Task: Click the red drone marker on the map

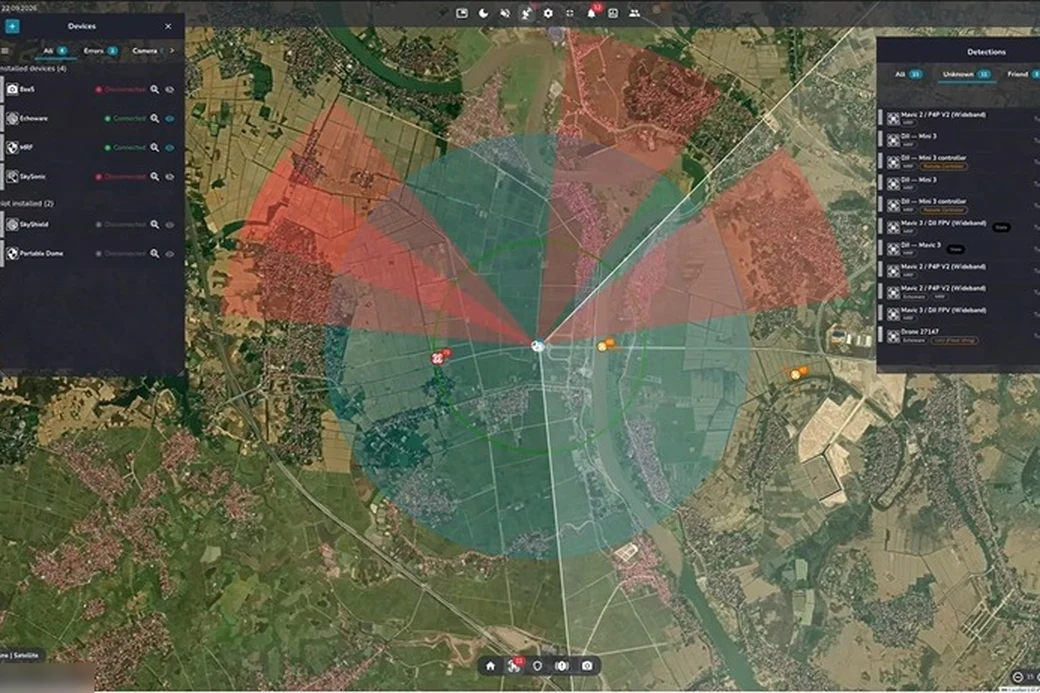Action: click(x=438, y=358)
